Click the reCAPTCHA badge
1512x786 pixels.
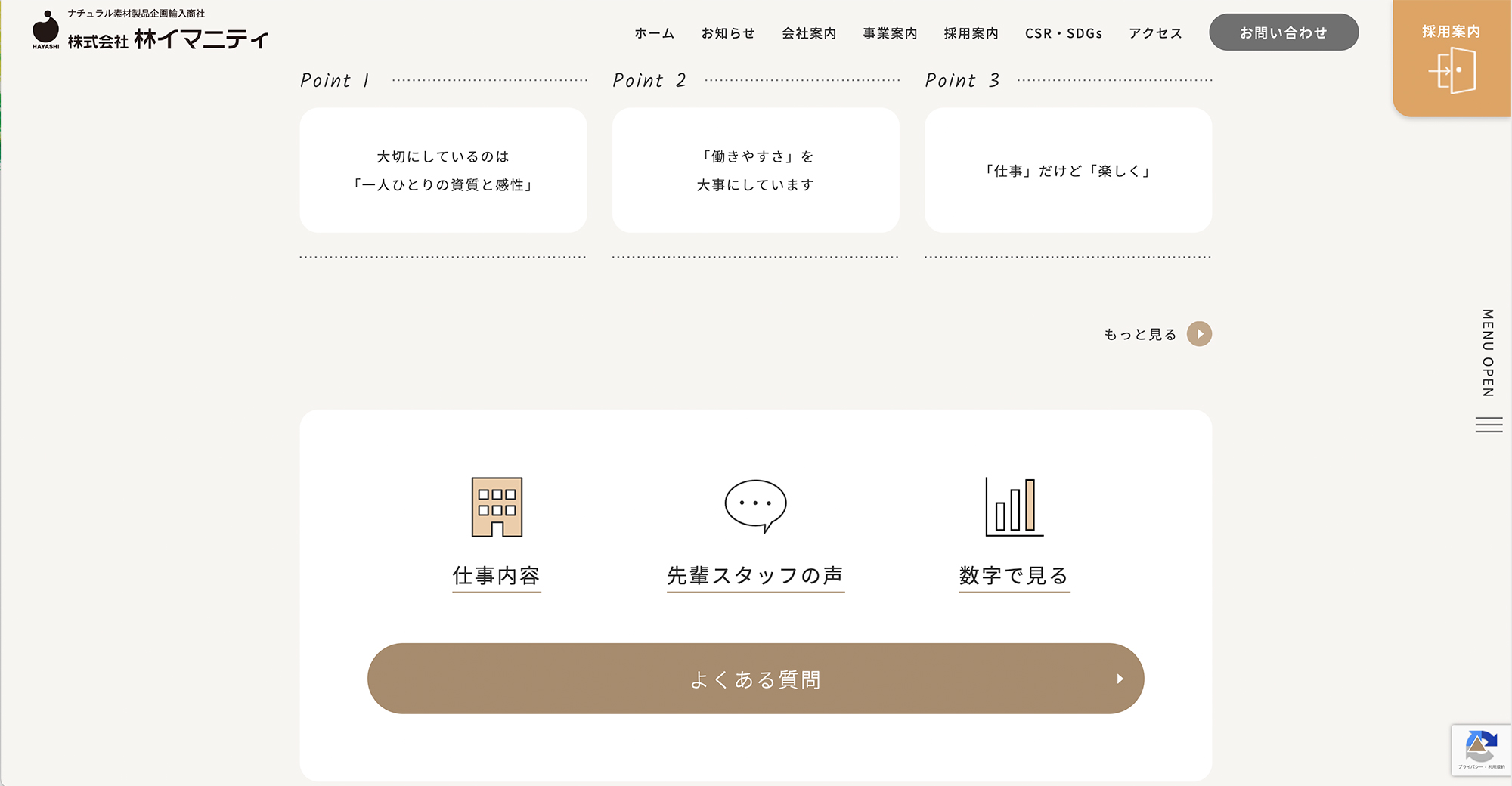click(x=1481, y=750)
